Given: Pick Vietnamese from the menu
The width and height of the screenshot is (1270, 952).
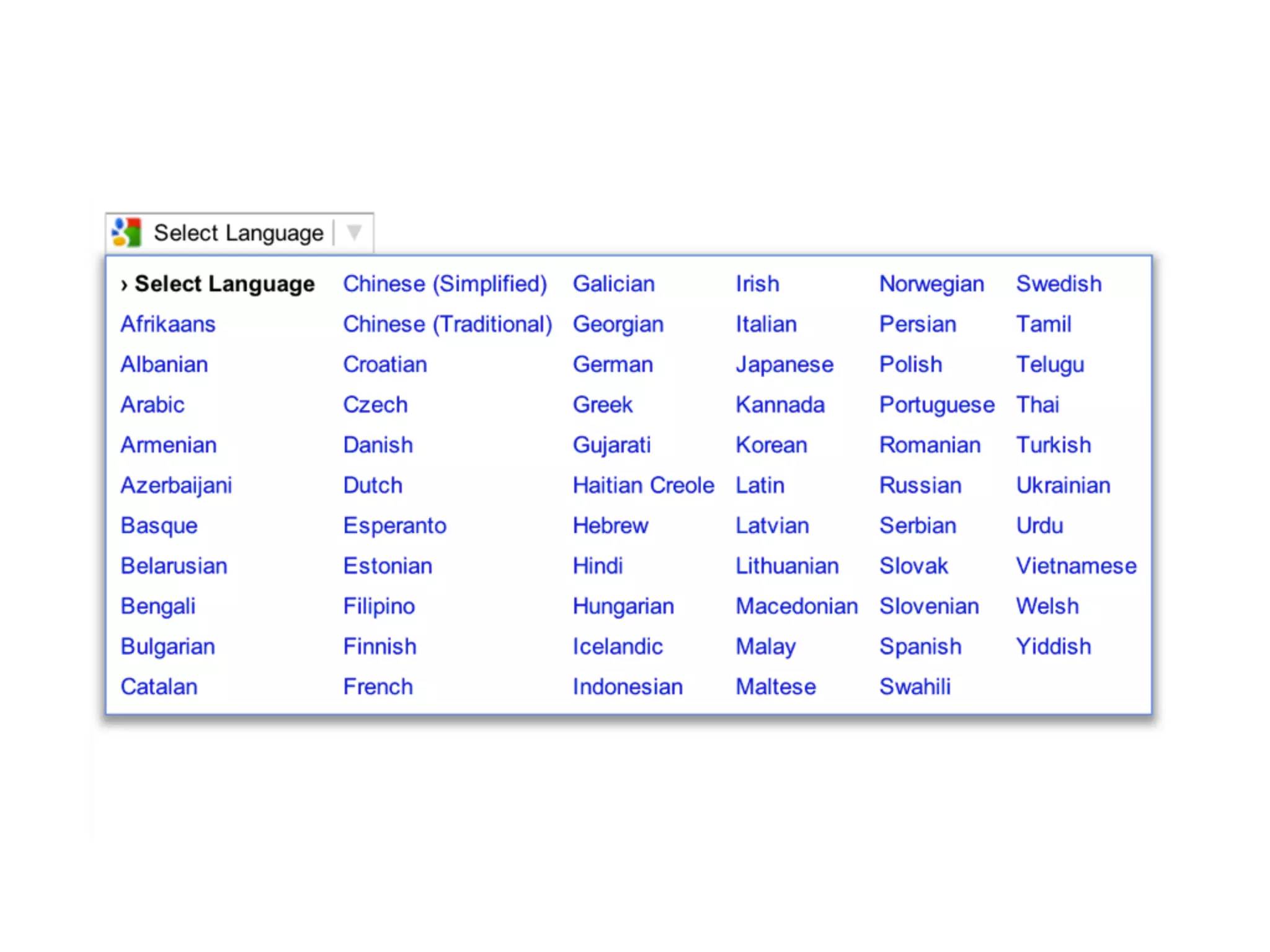Looking at the screenshot, I should point(1076,566).
